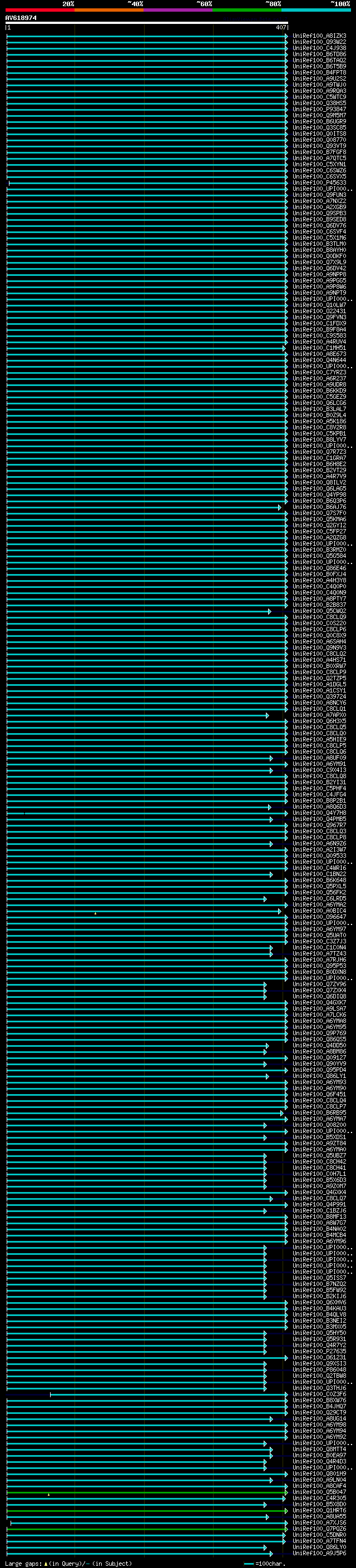Image resolution: width=356 pixels, height=1568 pixels.
Task: Click the UniRef100_Q8MTT4 label
Action: point(319,1450)
